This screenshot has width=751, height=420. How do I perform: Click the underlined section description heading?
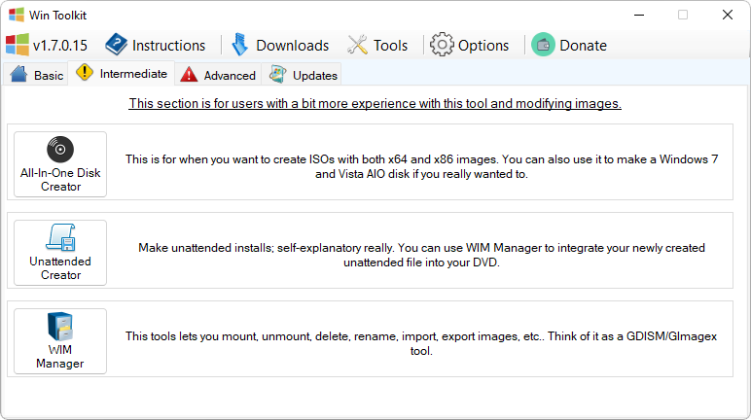pyautogui.click(x=375, y=103)
